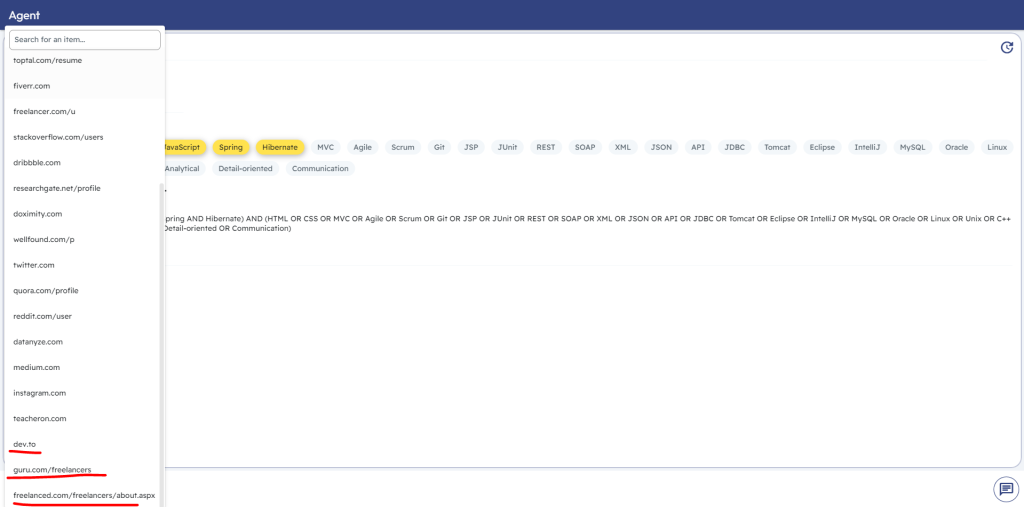Screen dimensions: 1024x507
Task: Click the JSON skill tag
Action: [661, 147]
